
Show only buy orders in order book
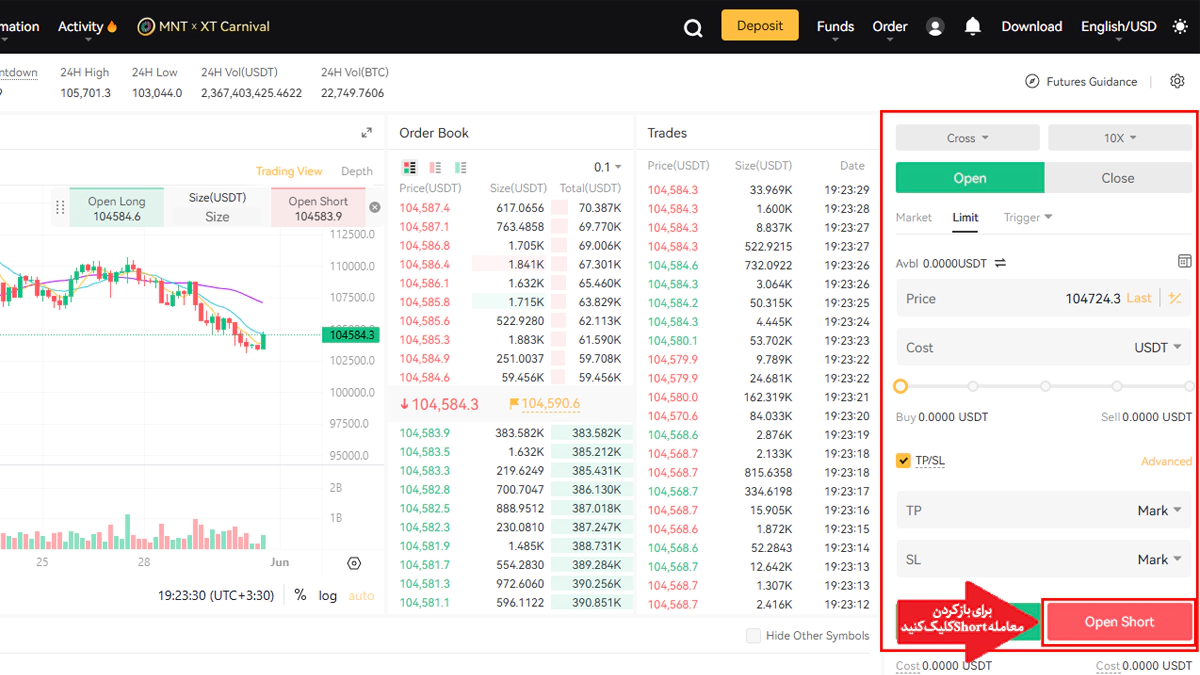point(461,168)
